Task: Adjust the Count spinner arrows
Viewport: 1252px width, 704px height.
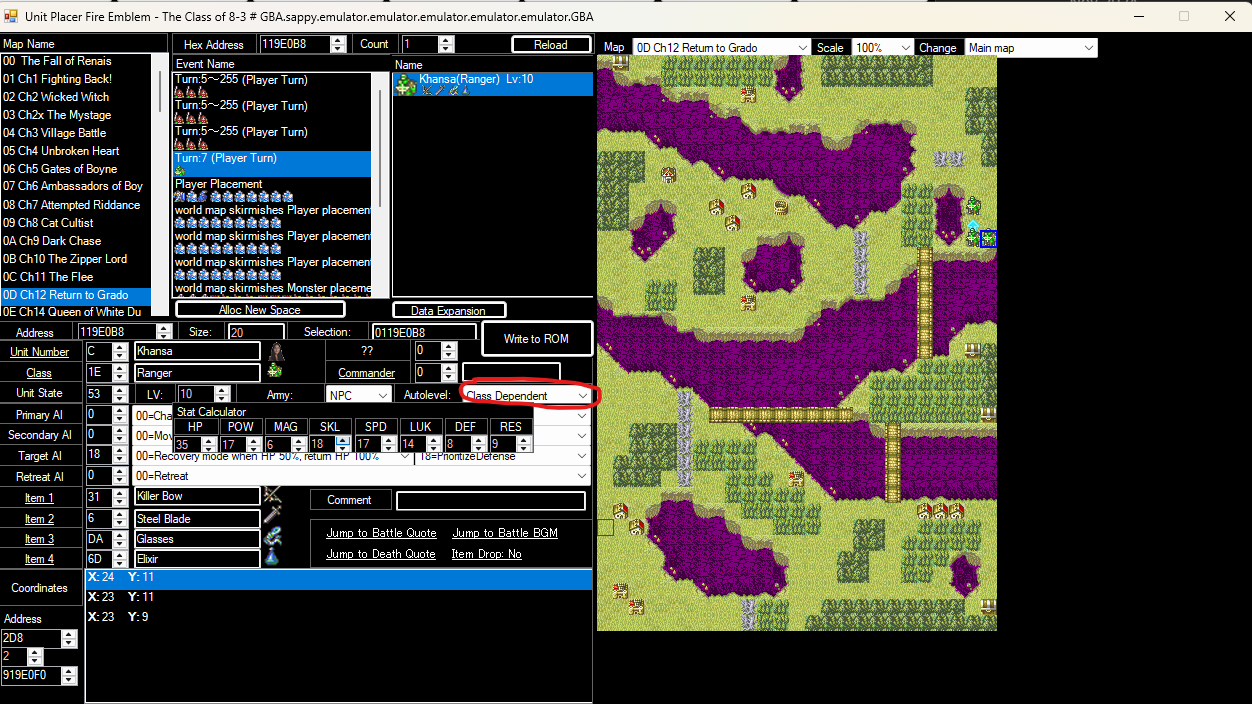Action: tap(446, 44)
